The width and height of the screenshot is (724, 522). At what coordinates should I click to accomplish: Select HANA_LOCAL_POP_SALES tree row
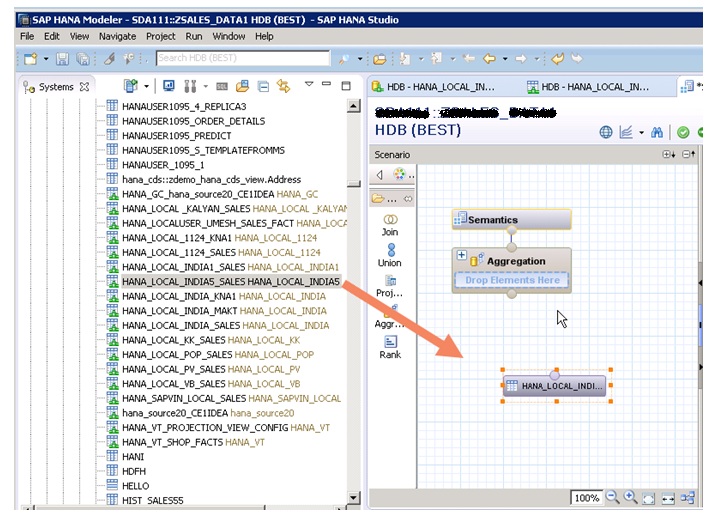coord(211,354)
